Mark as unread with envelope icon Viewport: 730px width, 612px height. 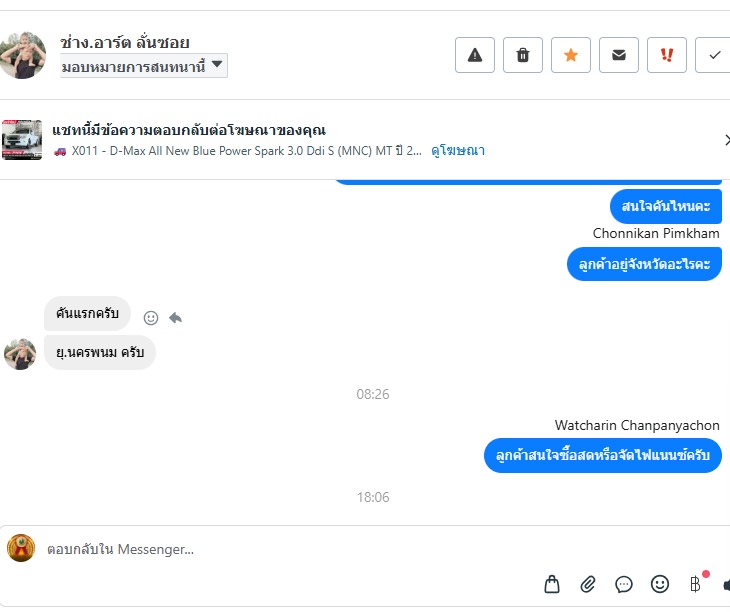[619, 55]
